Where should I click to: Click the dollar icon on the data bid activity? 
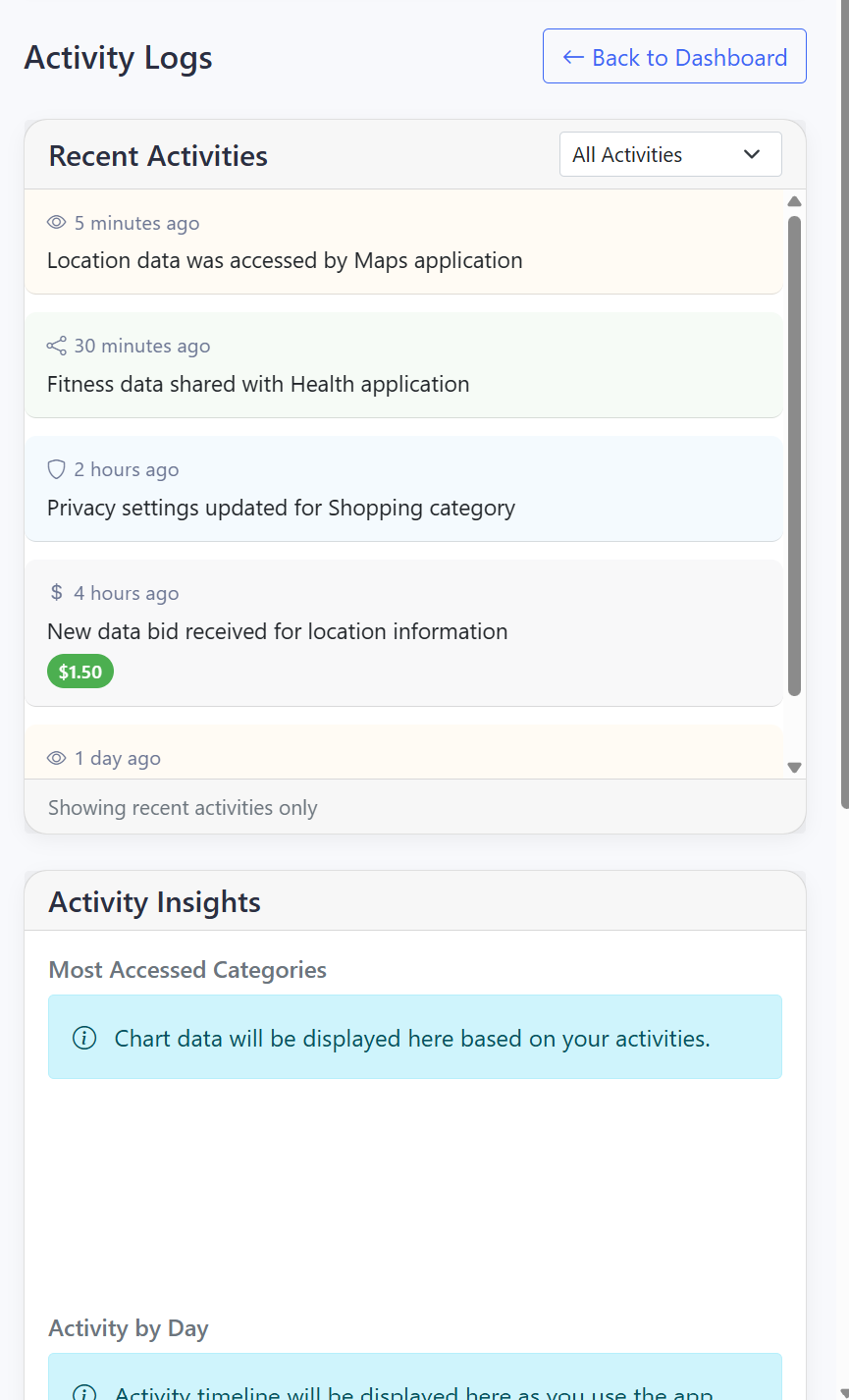pos(56,592)
